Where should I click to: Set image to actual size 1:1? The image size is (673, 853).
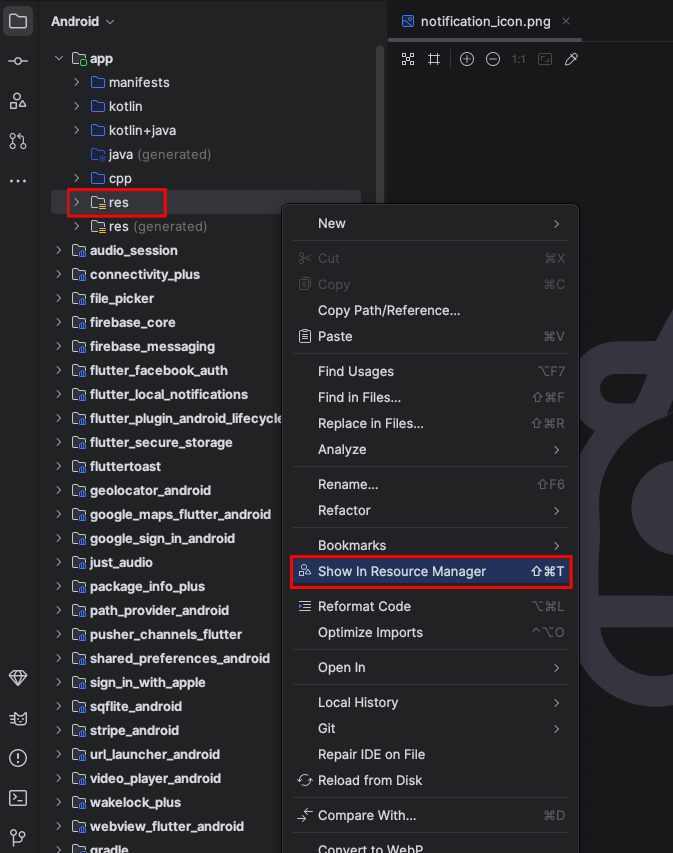click(x=518, y=59)
